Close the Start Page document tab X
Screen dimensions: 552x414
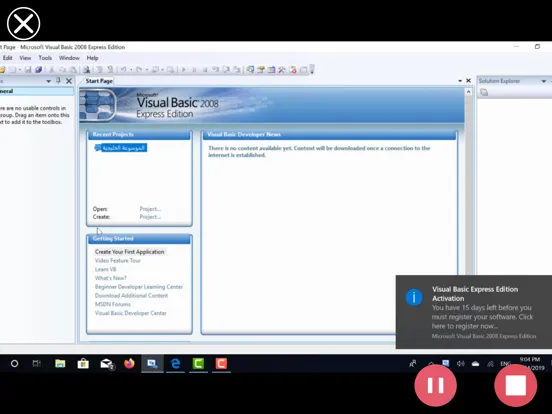click(x=469, y=81)
